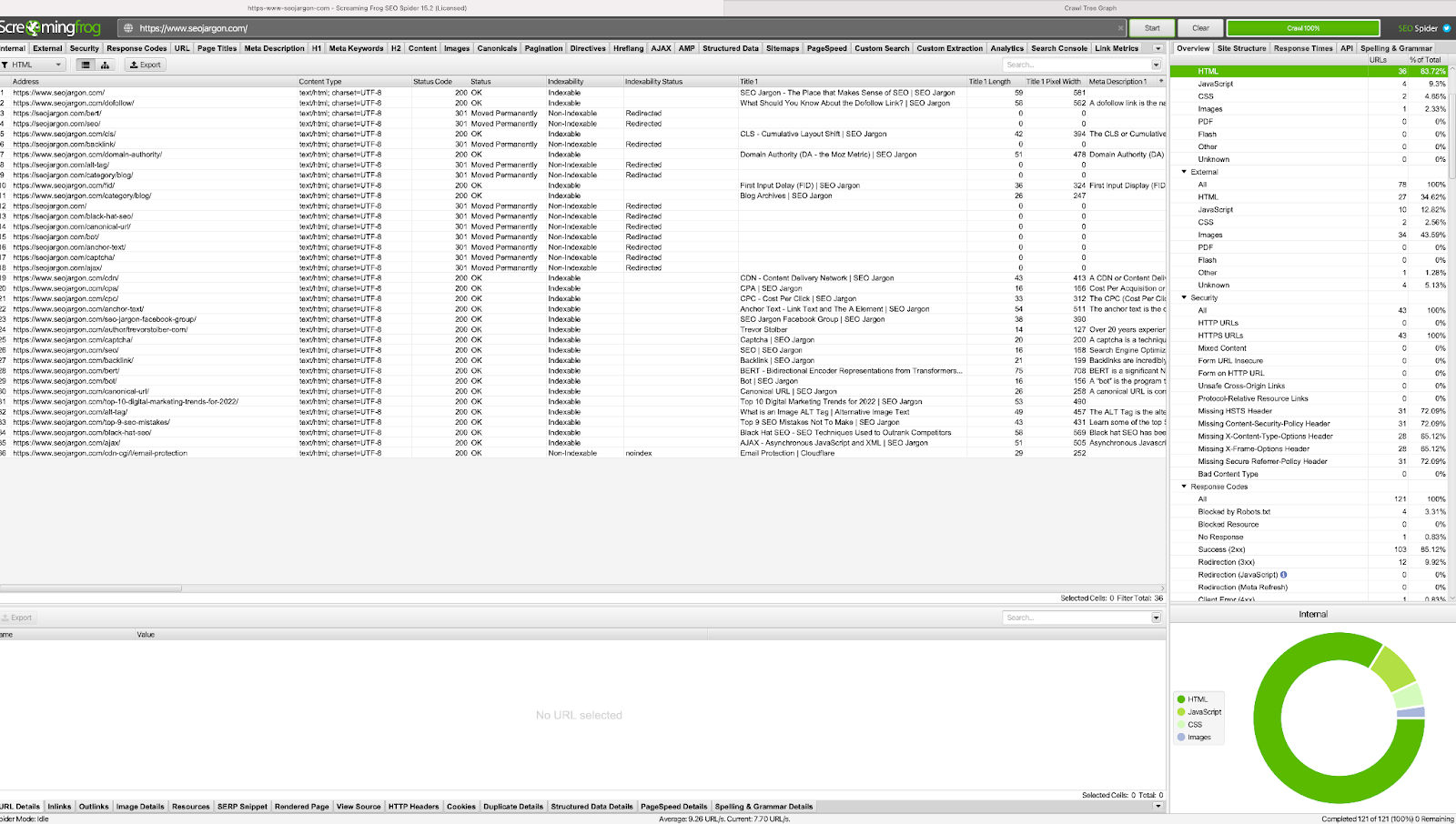The height and width of the screenshot is (824, 1456).
Task: Open the HTTP Headers bottom tab
Action: tap(414, 807)
